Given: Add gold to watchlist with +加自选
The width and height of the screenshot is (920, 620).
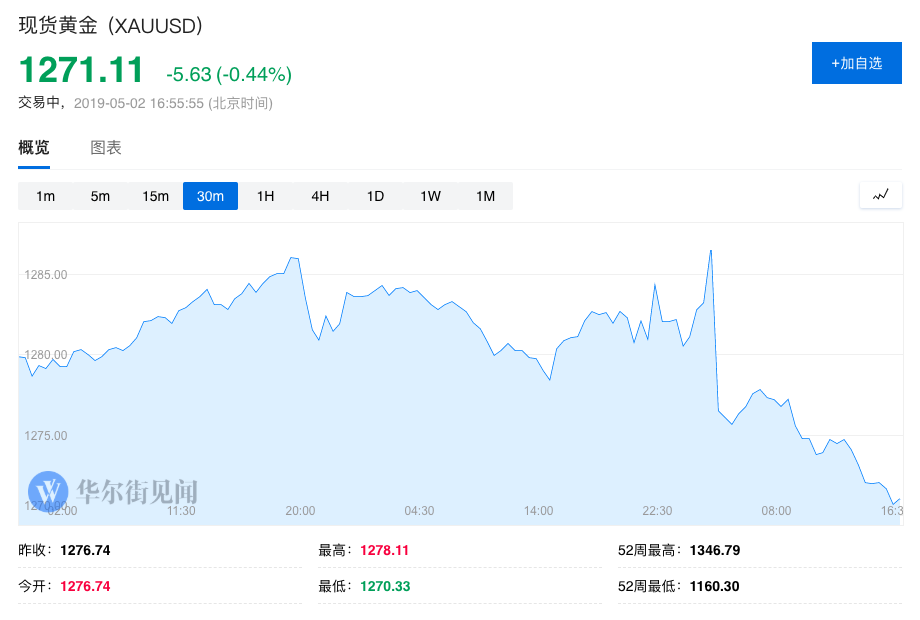Looking at the screenshot, I should [x=857, y=63].
